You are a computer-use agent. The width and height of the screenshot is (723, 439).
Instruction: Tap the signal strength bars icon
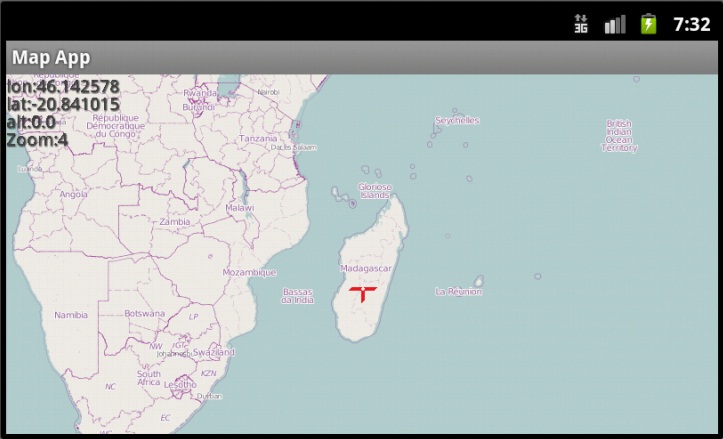615,23
